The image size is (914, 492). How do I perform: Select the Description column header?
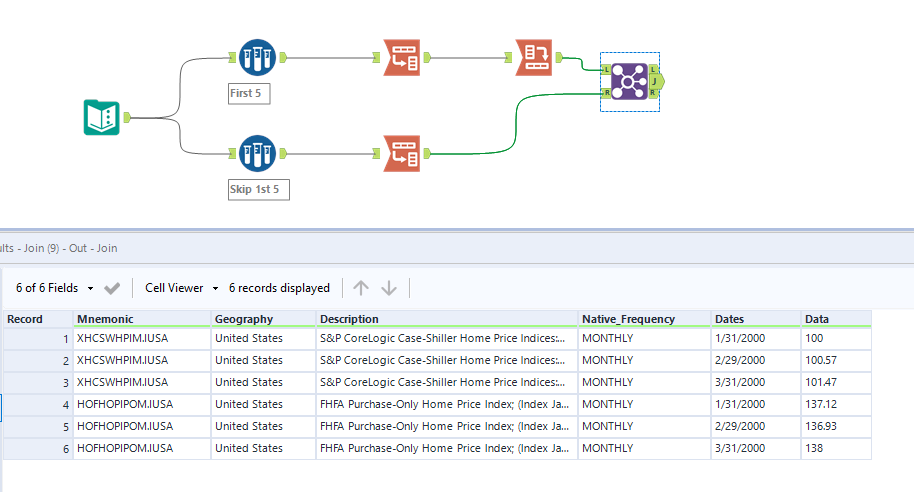[x=447, y=319]
